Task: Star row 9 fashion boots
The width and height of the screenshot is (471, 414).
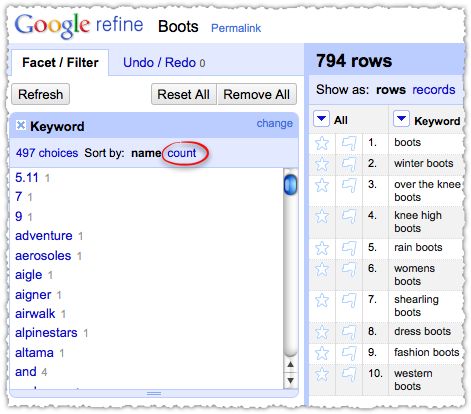Action: [x=322, y=353]
